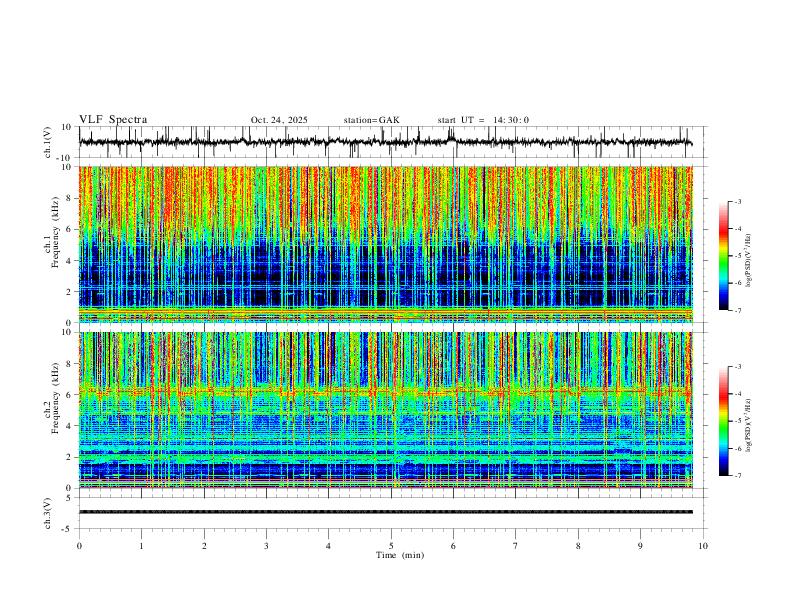Click the "start UT = 14:30:0" text
This screenshot has width=792, height=612.
(483, 120)
